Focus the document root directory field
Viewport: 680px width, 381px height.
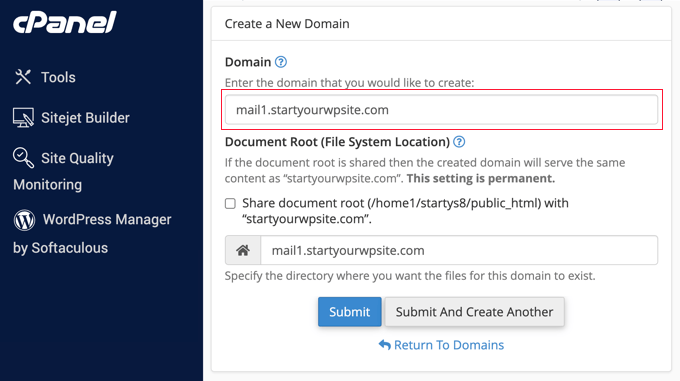click(459, 250)
